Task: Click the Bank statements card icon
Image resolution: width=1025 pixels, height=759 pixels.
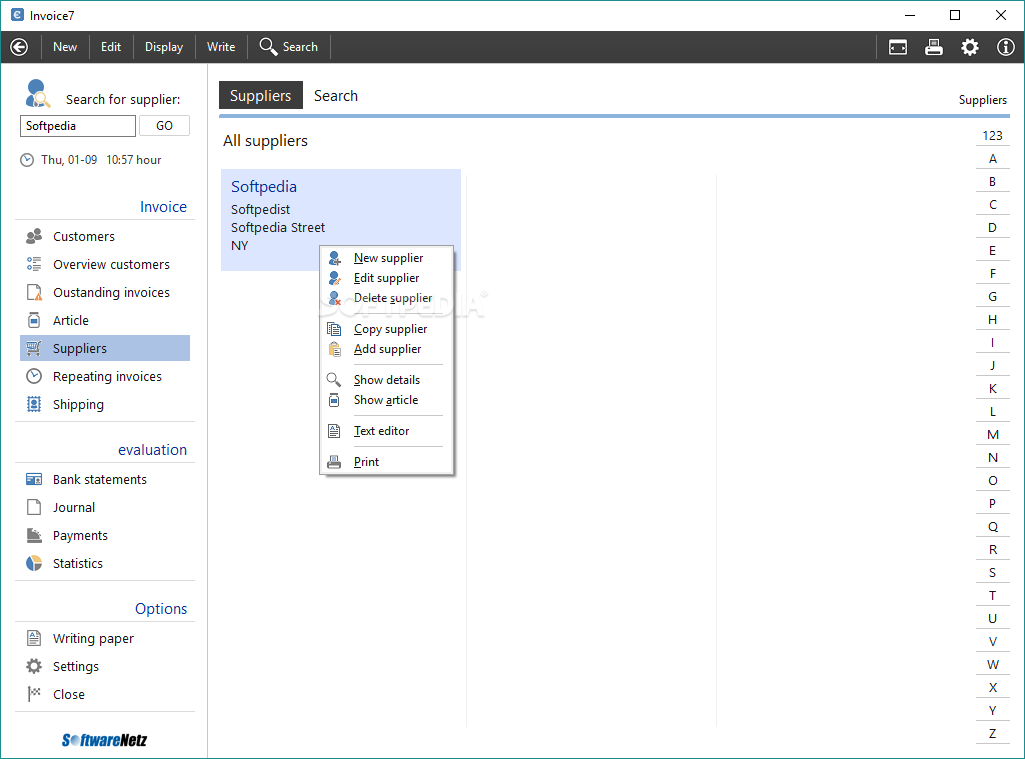Action: (34, 479)
